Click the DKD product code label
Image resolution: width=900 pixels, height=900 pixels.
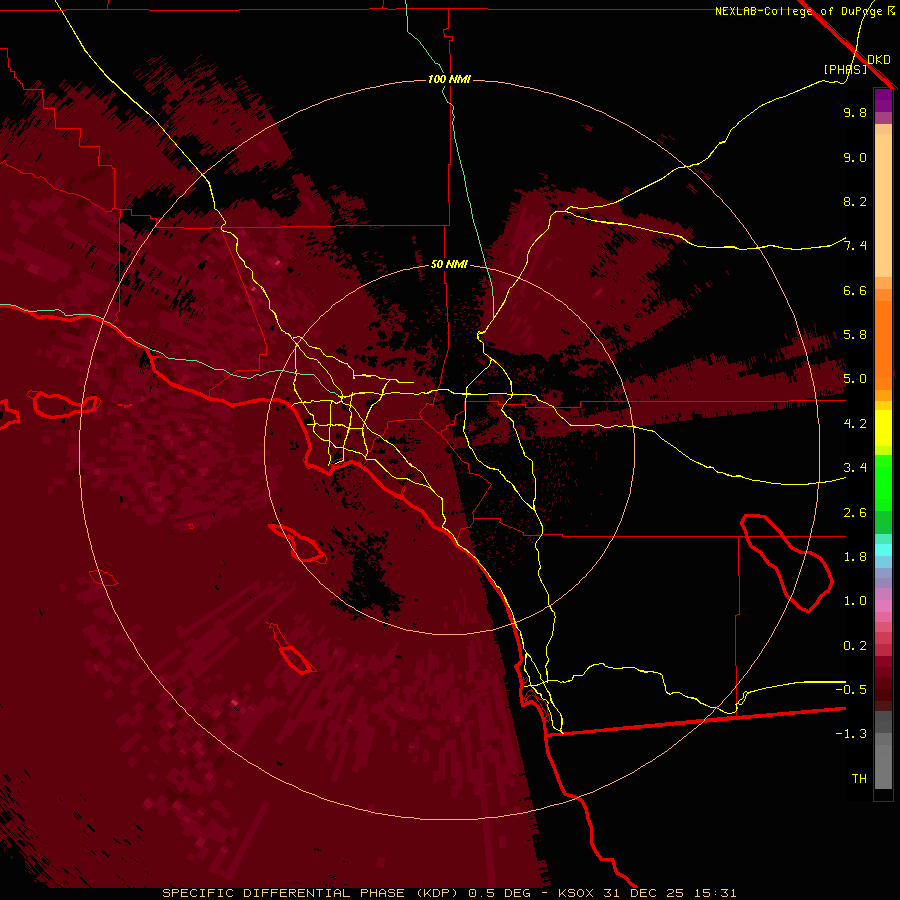(x=879, y=60)
